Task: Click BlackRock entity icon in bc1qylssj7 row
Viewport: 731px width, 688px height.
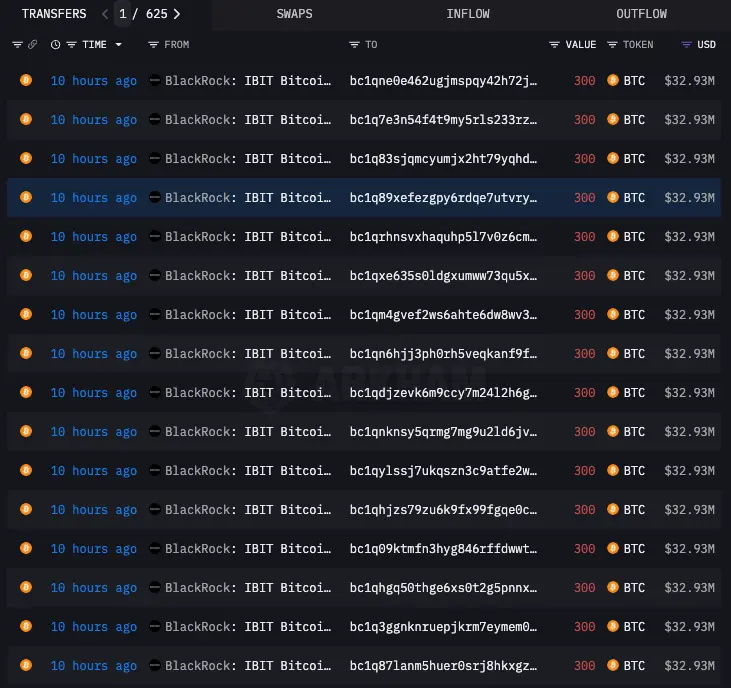Action: [155, 470]
